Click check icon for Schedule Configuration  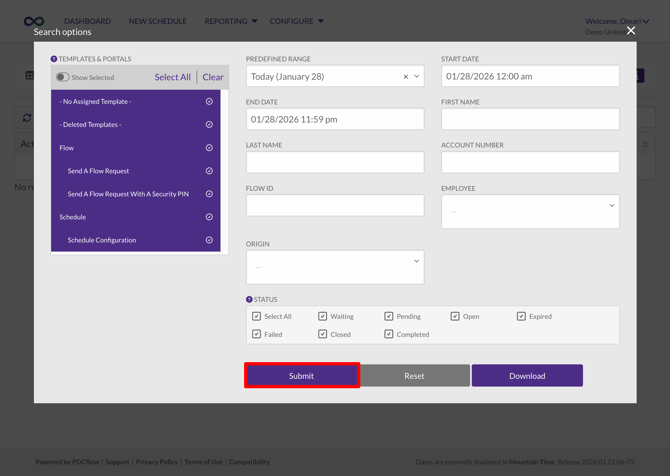tap(209, 240)
